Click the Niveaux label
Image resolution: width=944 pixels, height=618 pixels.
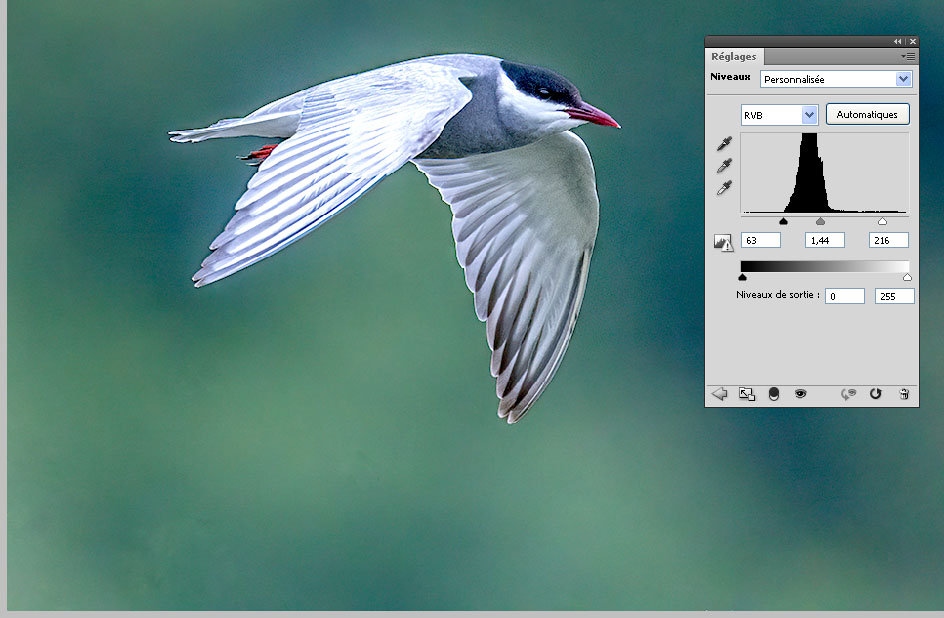click(x=730, y=76)
